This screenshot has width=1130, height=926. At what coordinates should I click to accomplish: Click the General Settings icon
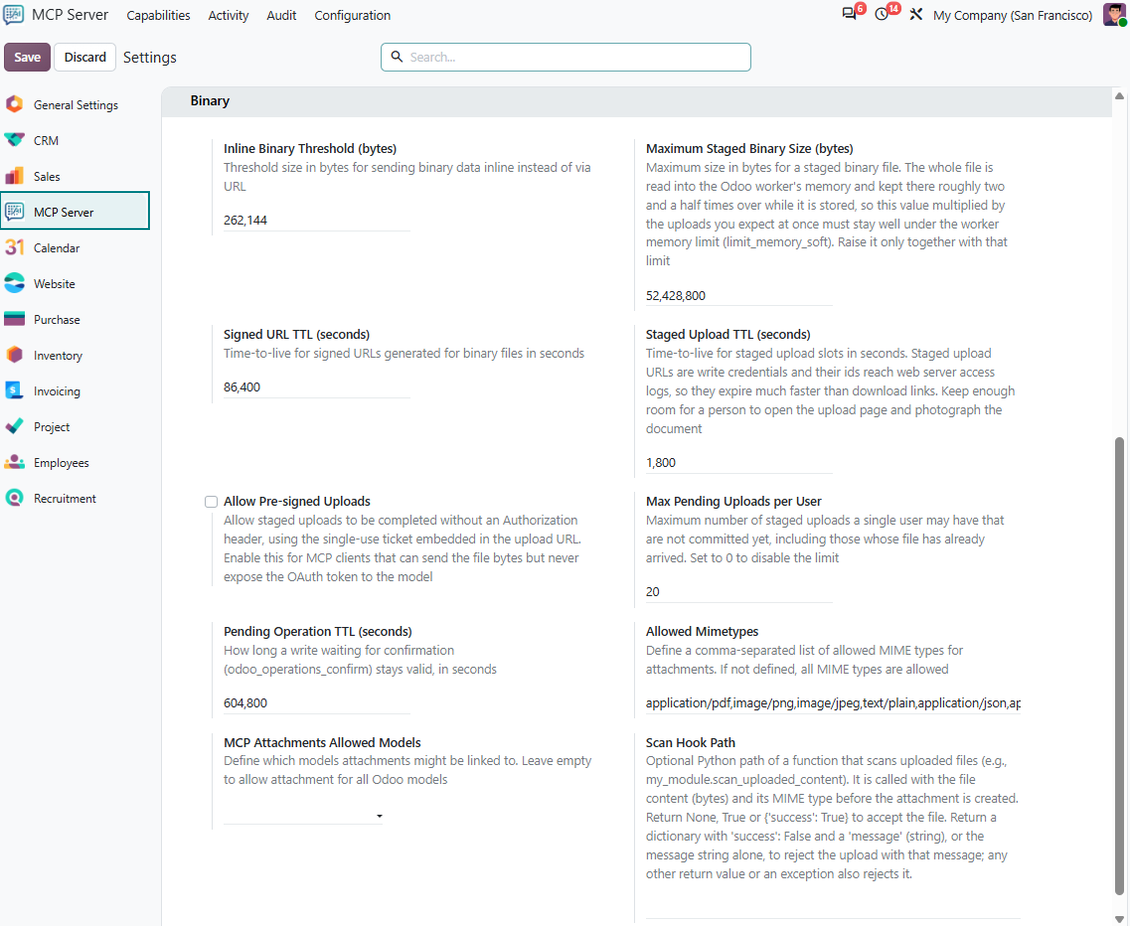(14, 104)
